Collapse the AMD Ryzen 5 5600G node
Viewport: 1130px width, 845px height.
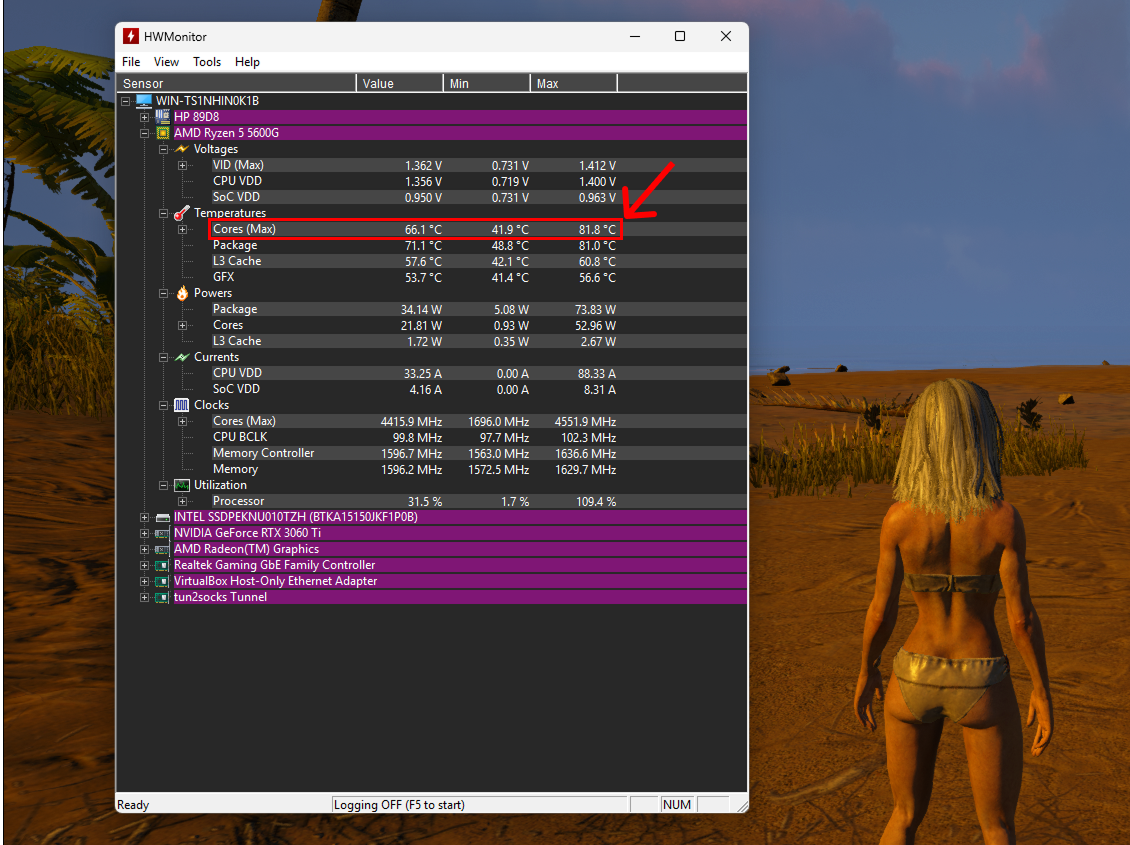click(x=144, y=133)
